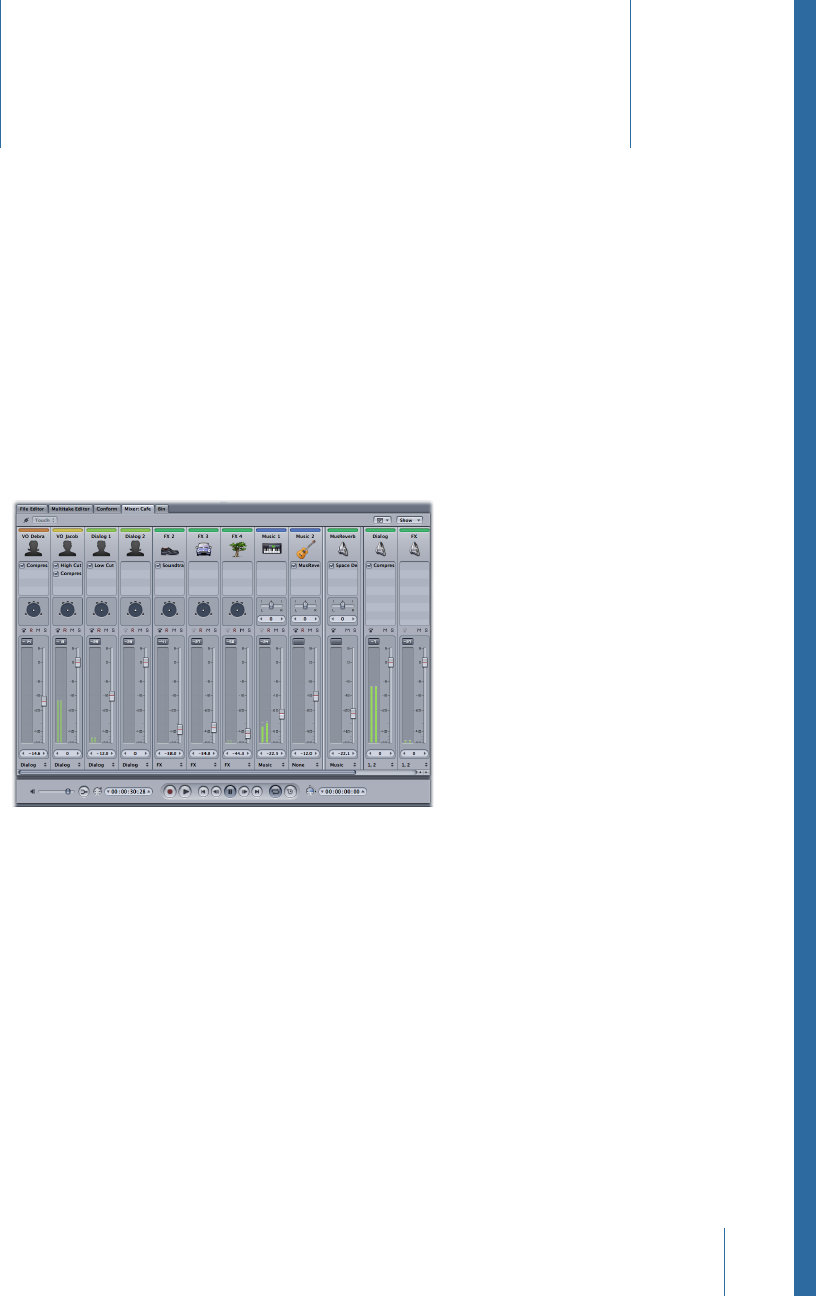Image resolution: width=816 pixels, height=1296 pixels.
Task: Toggle the Soundtrack effect checkbox on FX 2
Action: coord(158,565)
